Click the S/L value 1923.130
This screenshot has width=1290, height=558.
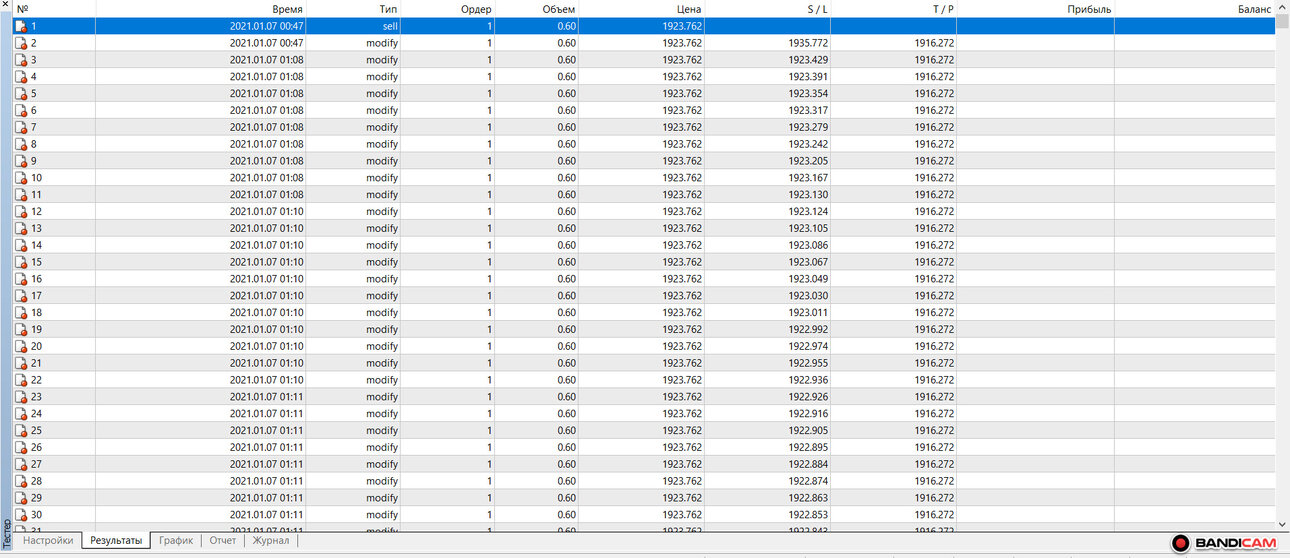tap(808, 195)
